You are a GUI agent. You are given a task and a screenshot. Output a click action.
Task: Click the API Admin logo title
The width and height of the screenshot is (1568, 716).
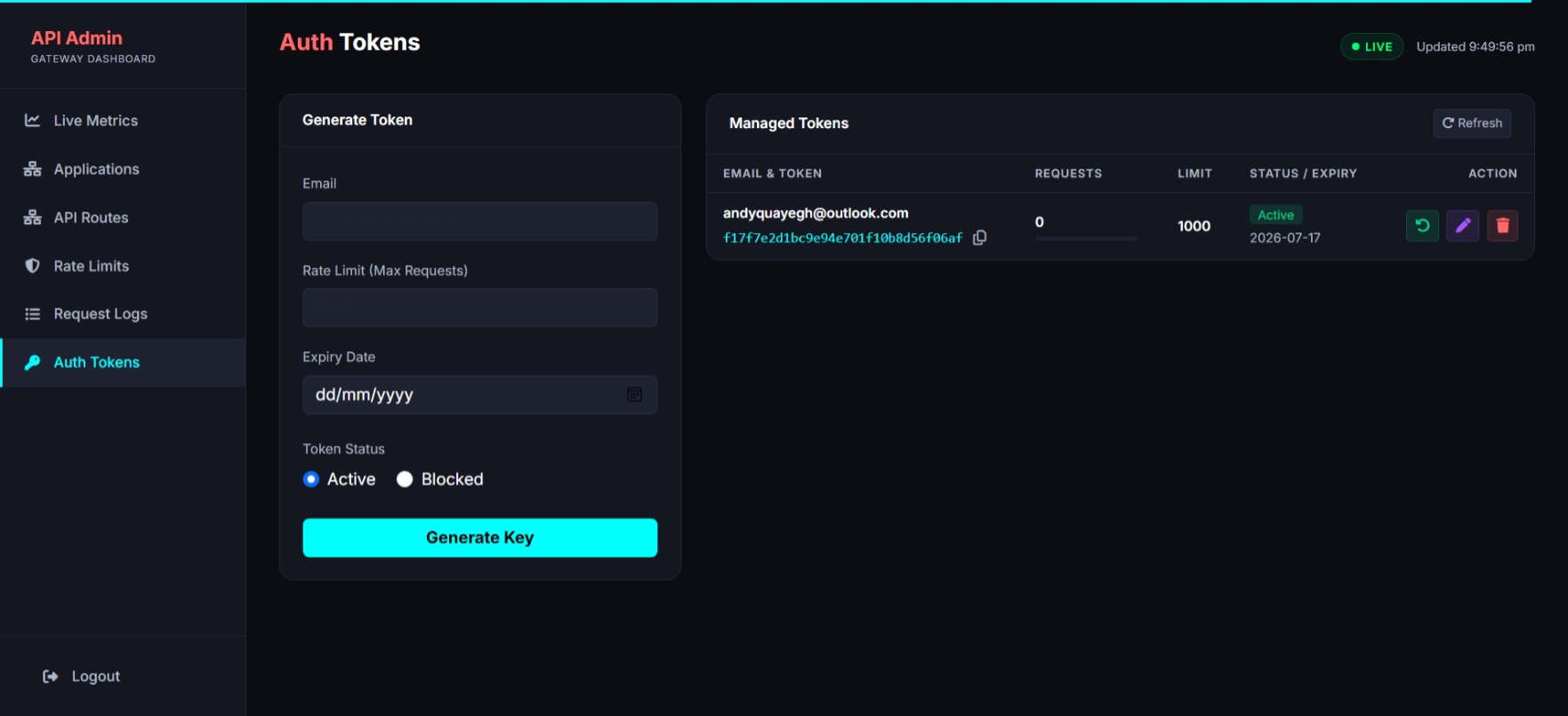tap(76, 38)
